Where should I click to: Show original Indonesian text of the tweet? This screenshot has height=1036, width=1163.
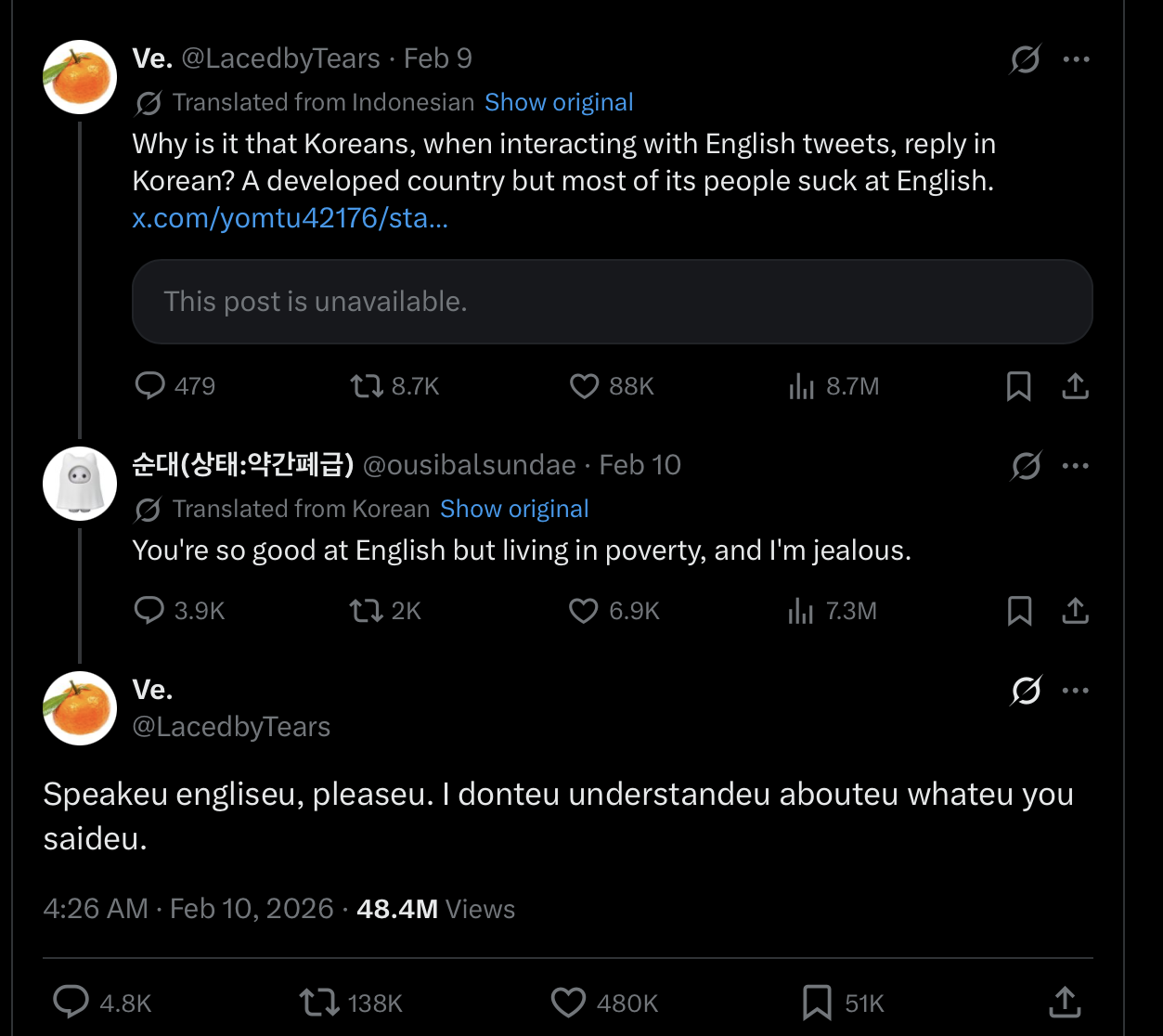559,102
